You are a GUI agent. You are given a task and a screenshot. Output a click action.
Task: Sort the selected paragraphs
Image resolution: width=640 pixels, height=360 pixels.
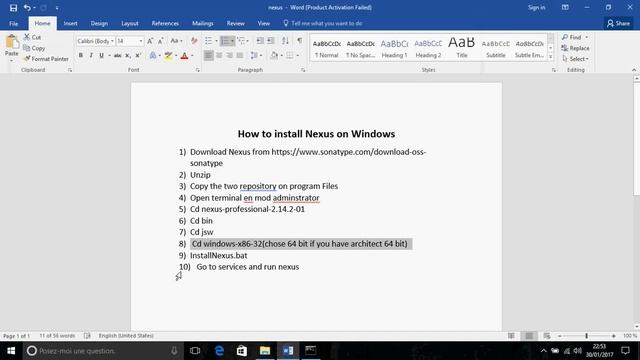coord(285,41)
